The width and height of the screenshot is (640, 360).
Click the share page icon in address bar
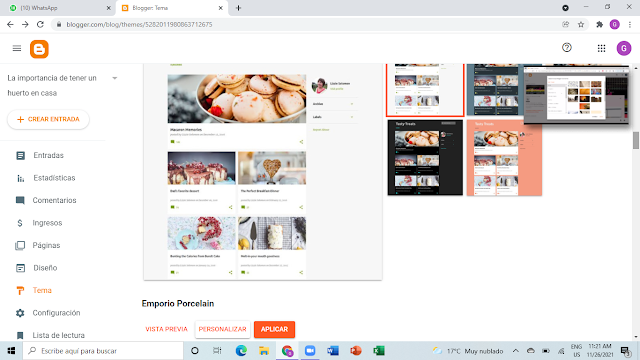coord(566,24)
